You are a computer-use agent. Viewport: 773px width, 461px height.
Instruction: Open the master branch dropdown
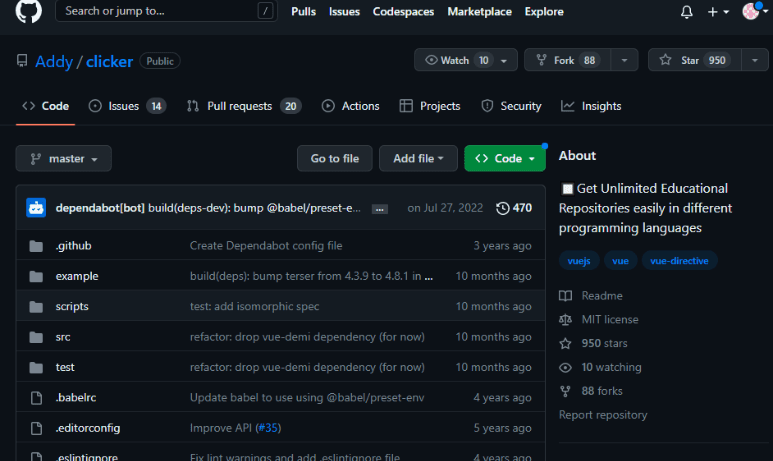coord(64,159)
